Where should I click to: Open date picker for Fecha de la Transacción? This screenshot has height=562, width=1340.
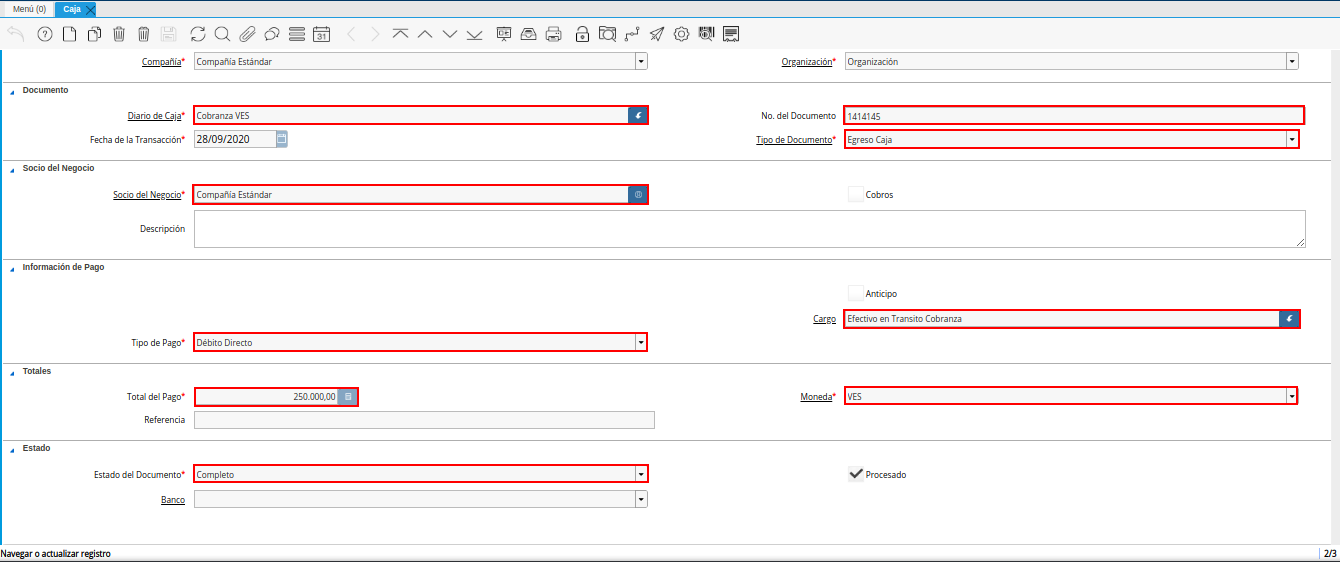282,139
